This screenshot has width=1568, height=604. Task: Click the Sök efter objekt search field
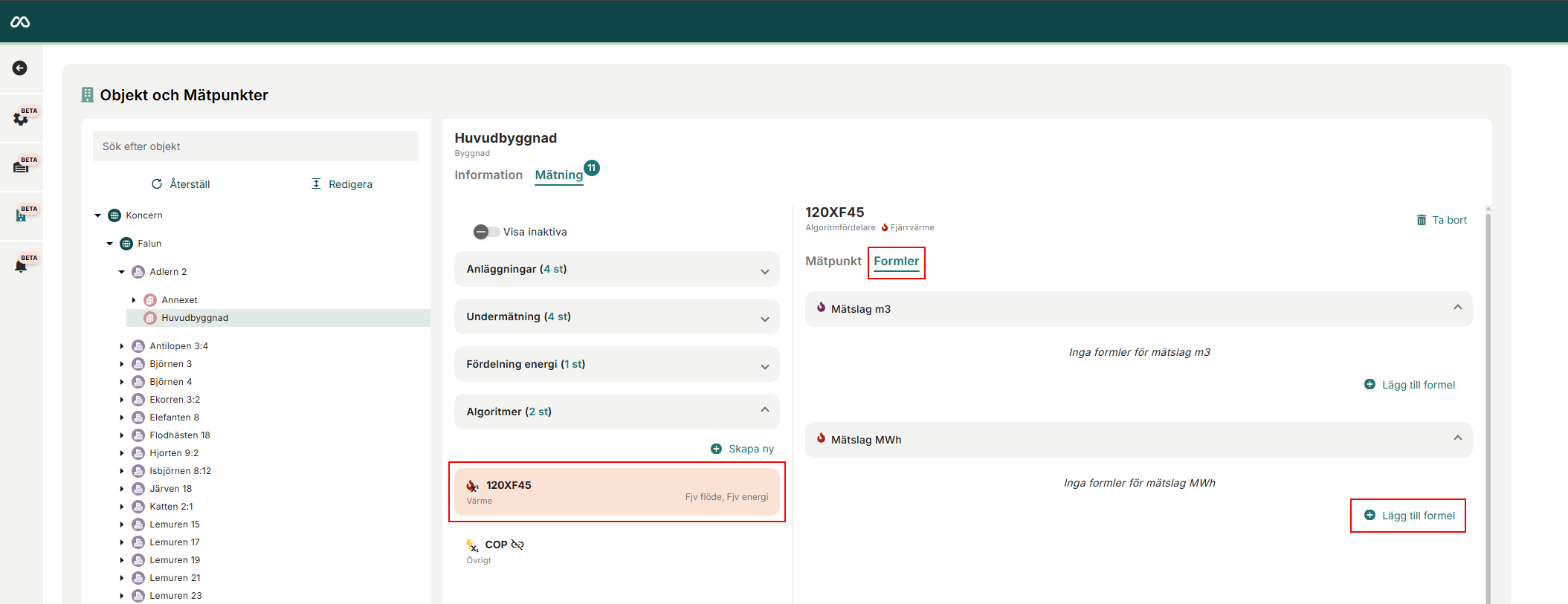pyautogui.click(x=255, y=146)
